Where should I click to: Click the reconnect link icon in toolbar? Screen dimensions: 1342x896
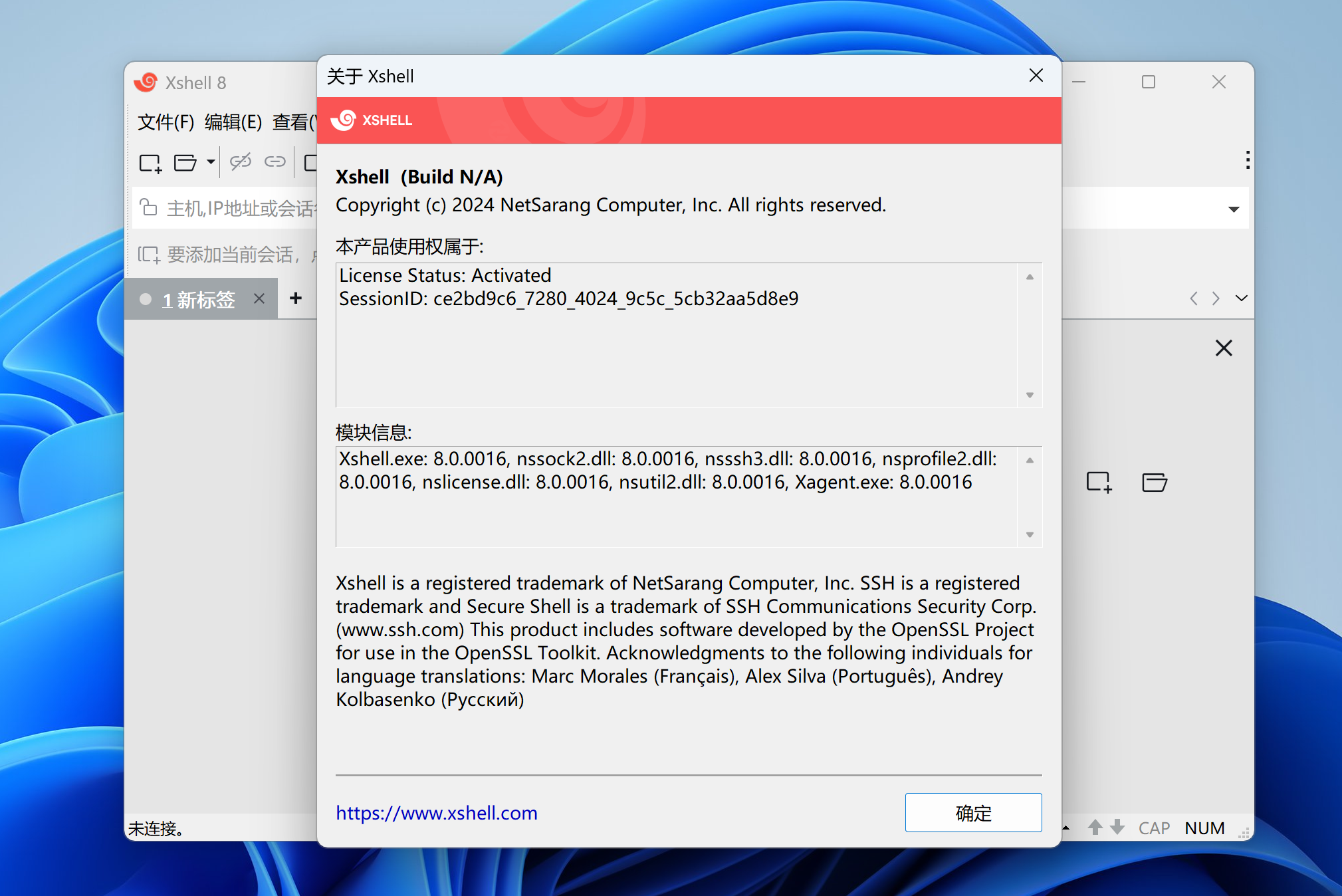click(275, 162)
